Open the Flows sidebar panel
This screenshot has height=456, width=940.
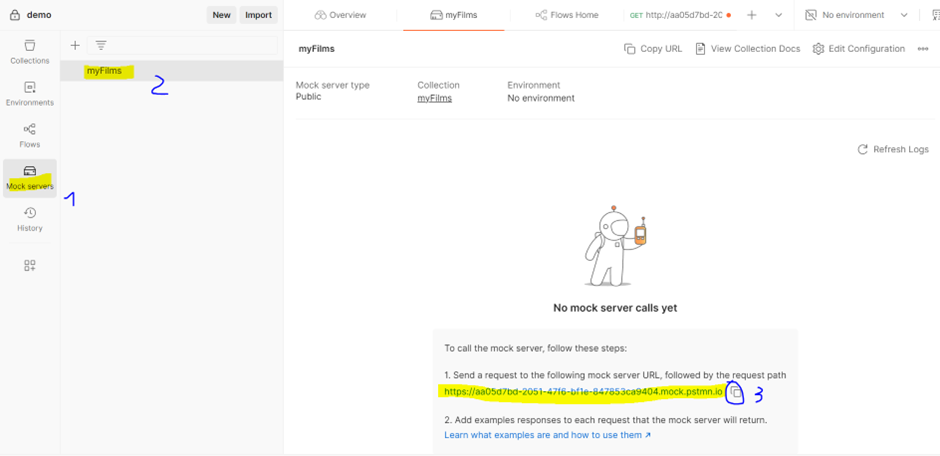(x=29, y=135)
